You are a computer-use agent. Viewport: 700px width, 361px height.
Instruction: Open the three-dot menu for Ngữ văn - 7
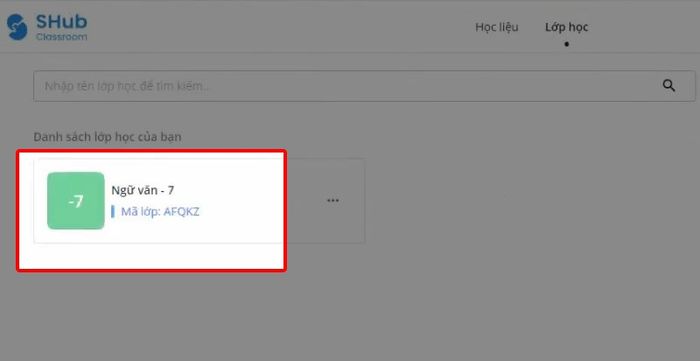click(x=333, y=200)
